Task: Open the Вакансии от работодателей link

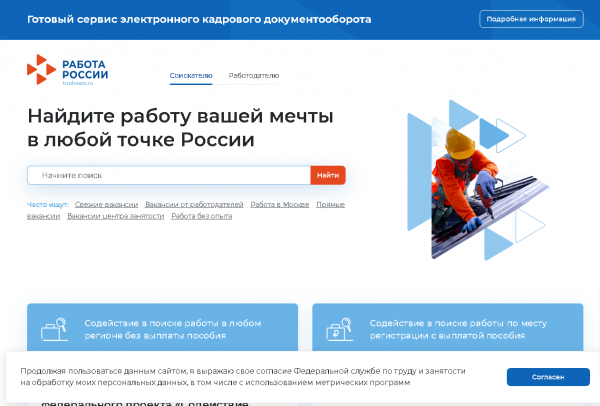Action: [x=194, y=204]
